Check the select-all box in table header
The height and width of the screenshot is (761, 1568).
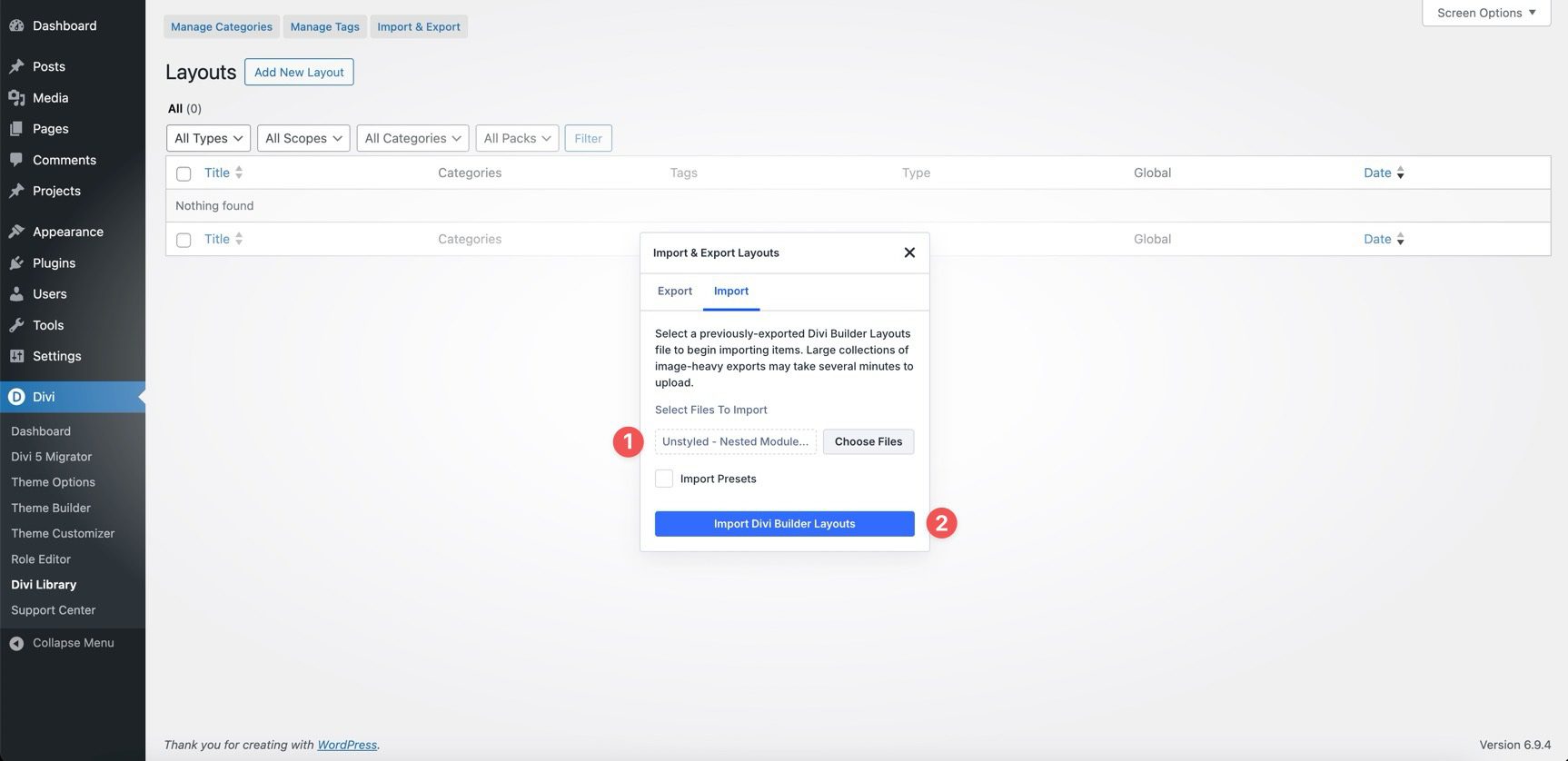tap(184, 173)
